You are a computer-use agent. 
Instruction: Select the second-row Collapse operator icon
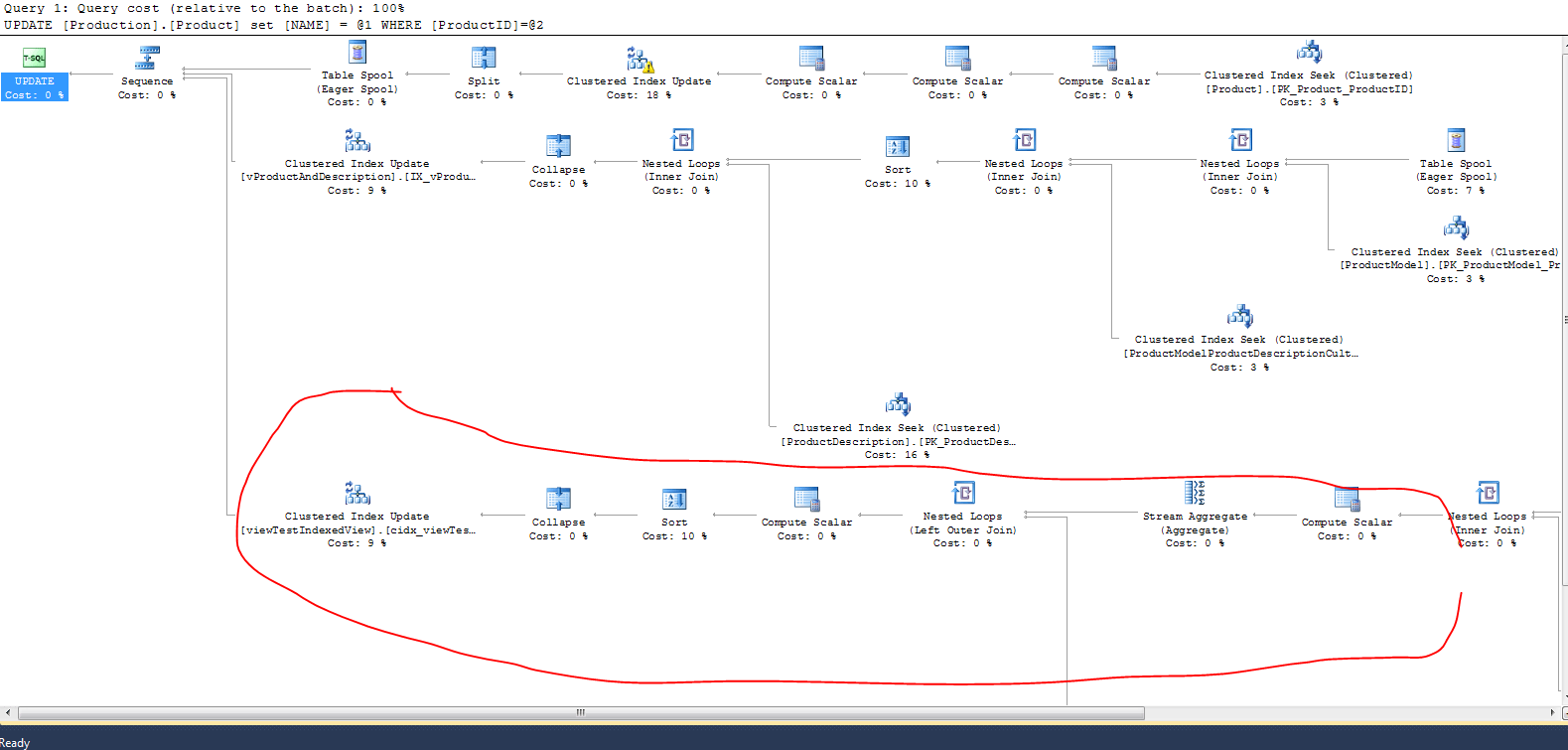558,147
